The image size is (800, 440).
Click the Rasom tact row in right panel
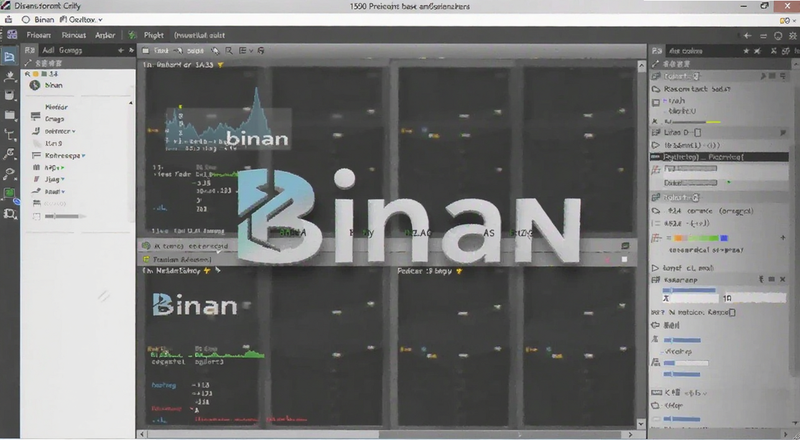(696, 89)
